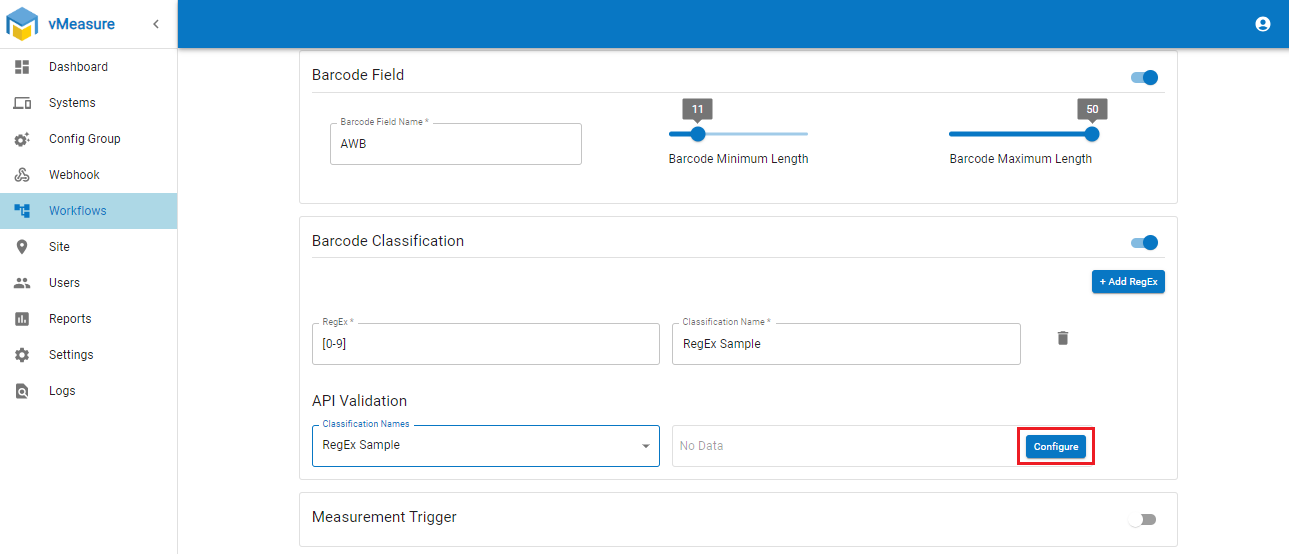The image size is (1289, 554).
Task: Go to the Logs menu item
Action: [x=62, y=391]
